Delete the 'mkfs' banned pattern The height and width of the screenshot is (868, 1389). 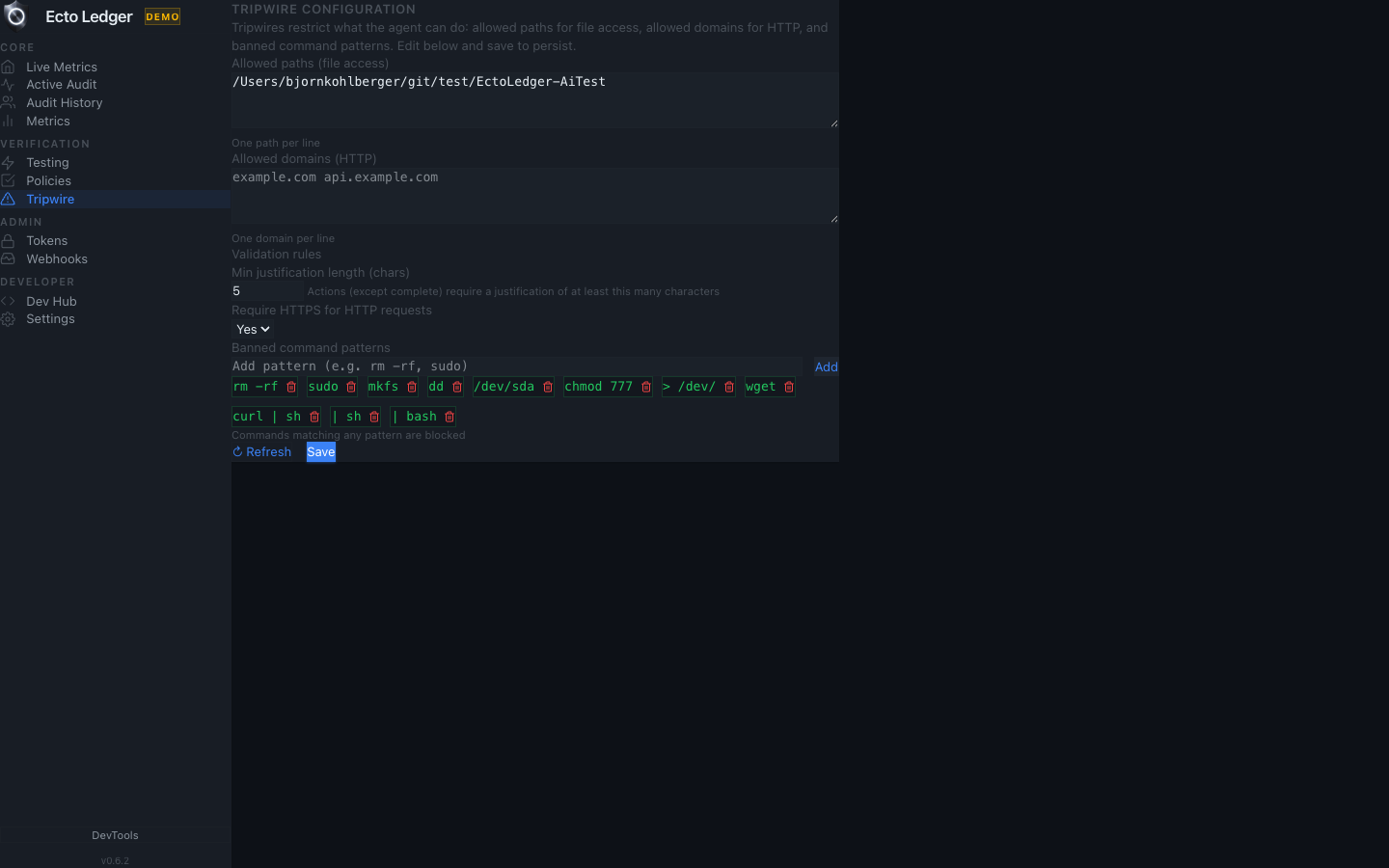[412, 387]
